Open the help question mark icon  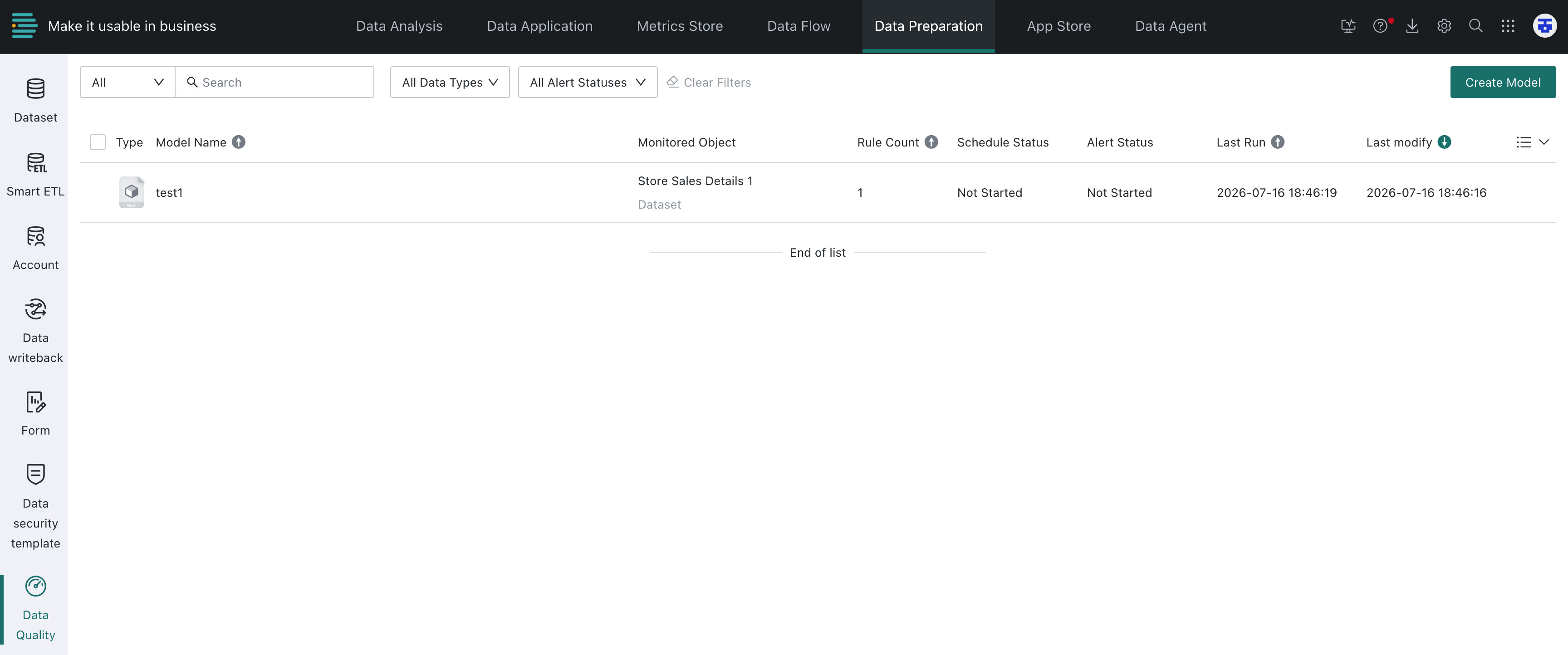coord(1380,26)
